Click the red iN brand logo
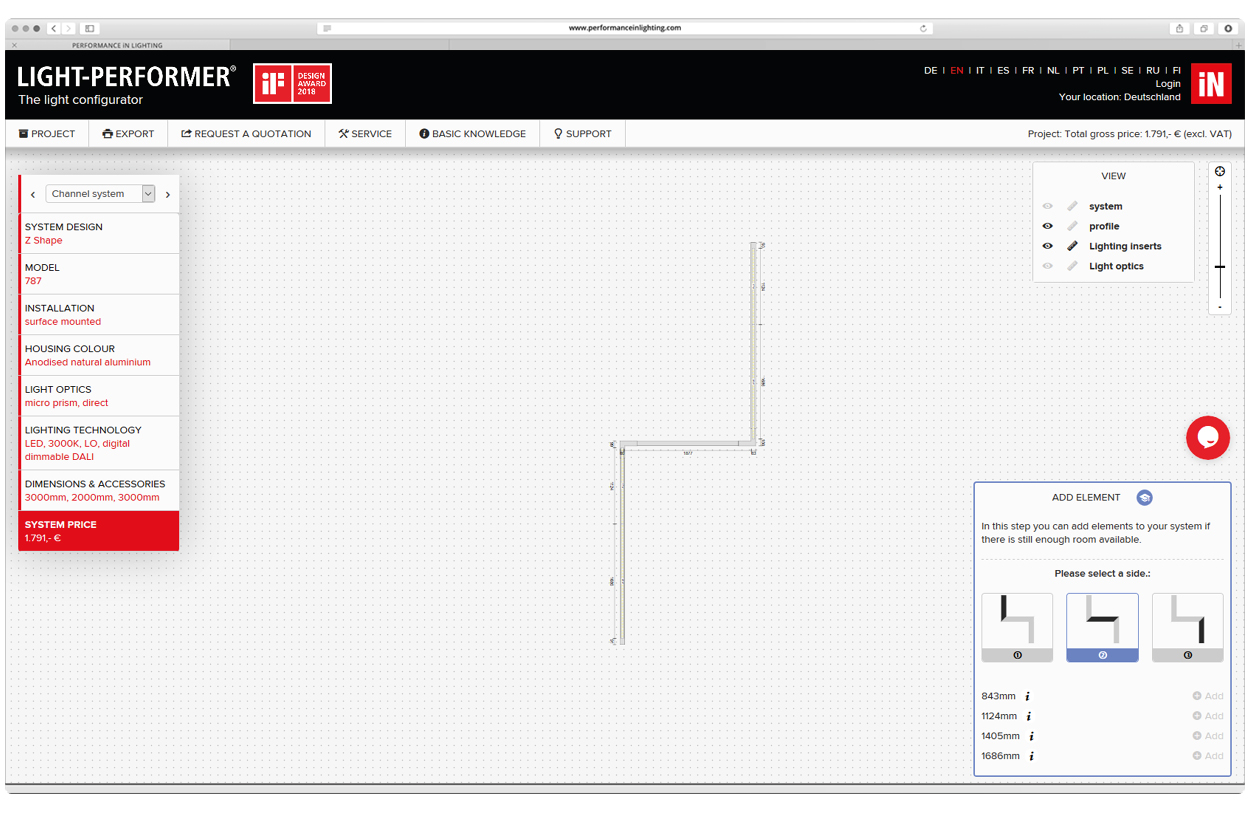 1211,84
